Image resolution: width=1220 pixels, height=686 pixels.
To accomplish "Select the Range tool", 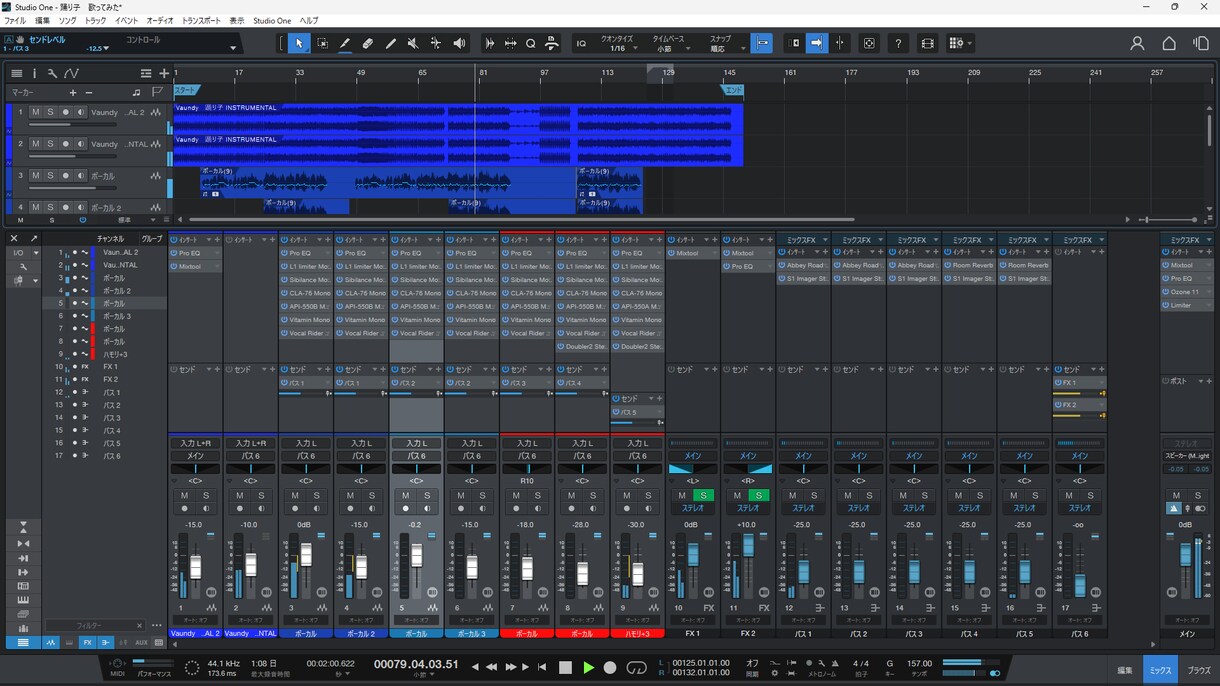I will (x=322, y=44).
